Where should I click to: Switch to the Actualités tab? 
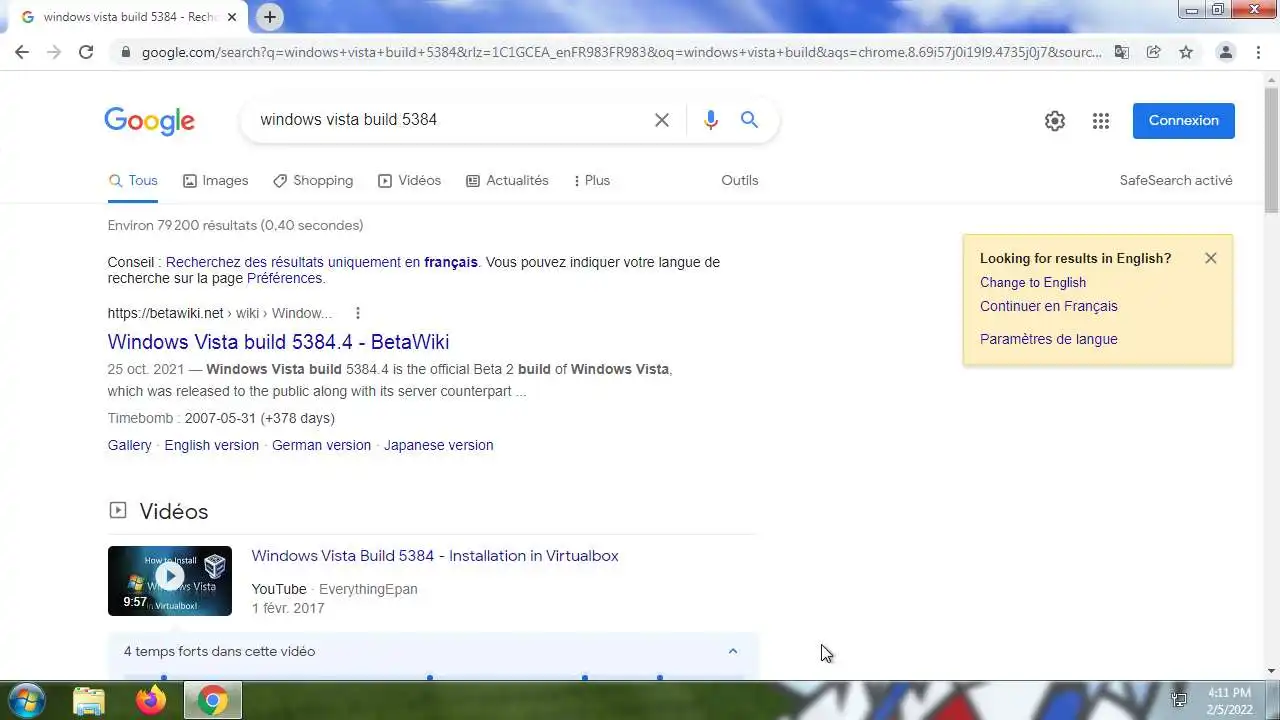(507, 181)
